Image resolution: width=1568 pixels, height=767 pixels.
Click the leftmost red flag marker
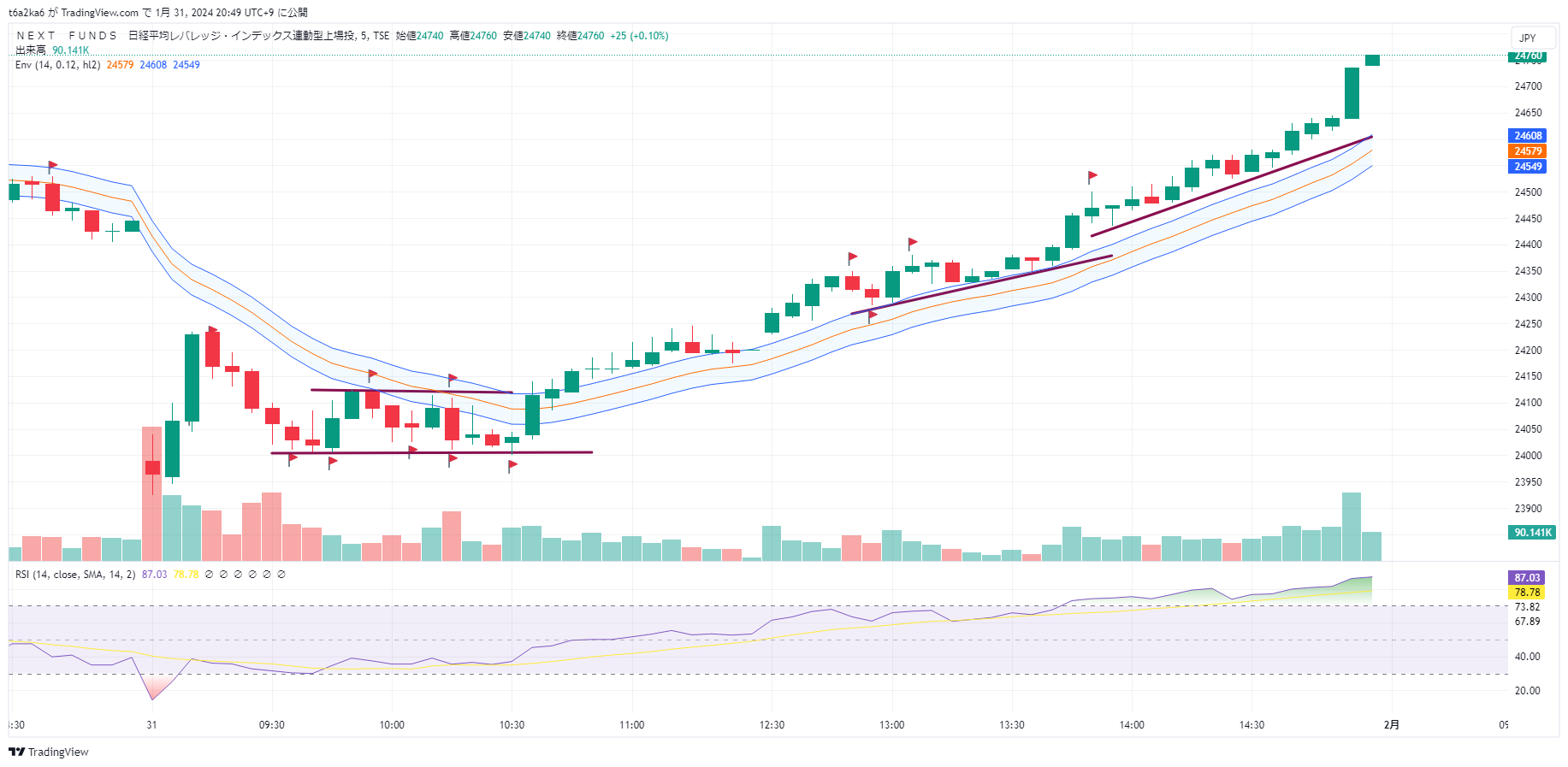point(53,165)
